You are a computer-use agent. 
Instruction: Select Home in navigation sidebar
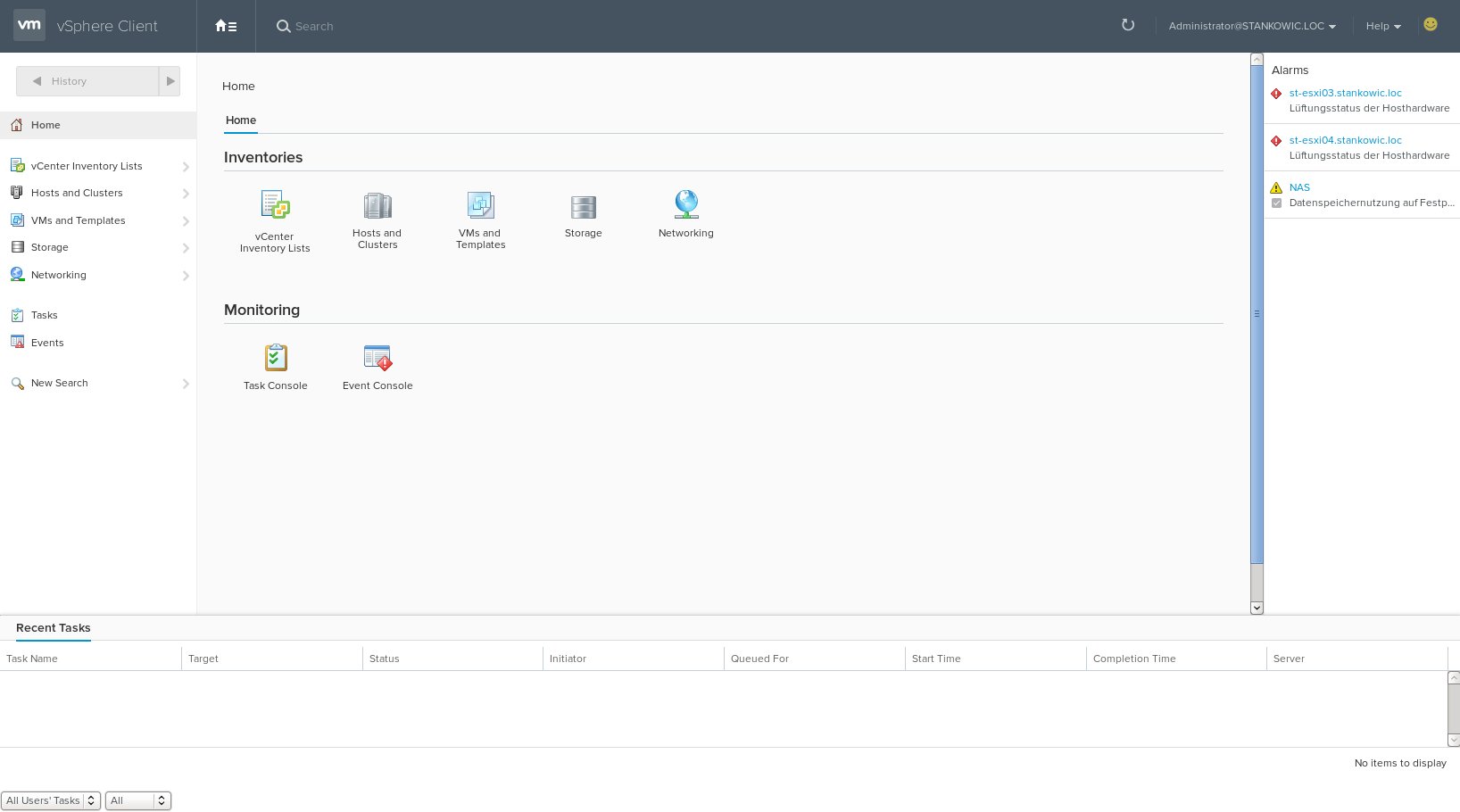point(98,125)
